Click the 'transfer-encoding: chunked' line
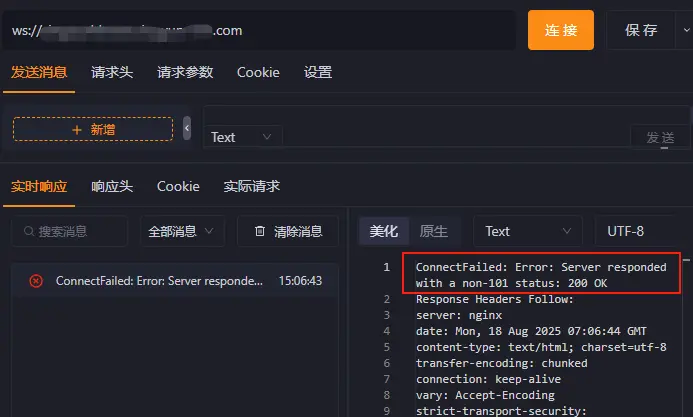Viewport: 693px width, 417px height. coord(502,363)
